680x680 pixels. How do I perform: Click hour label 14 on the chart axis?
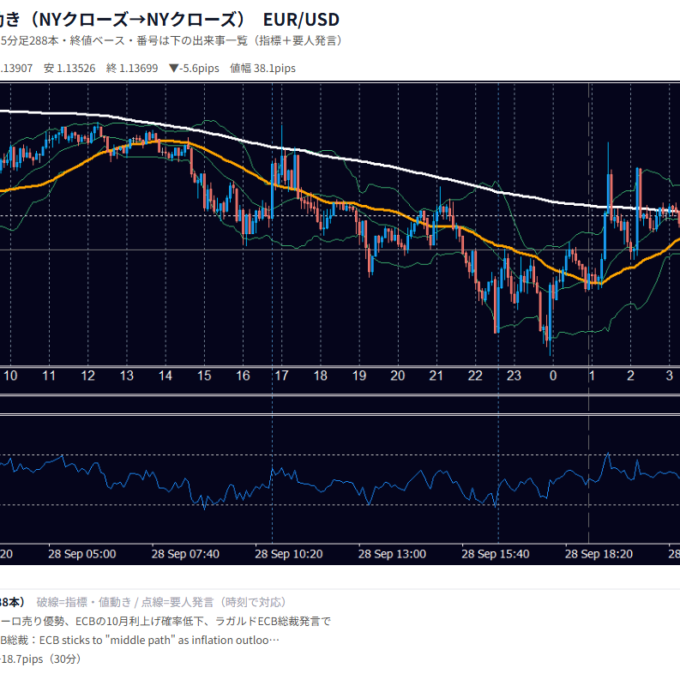165,376
